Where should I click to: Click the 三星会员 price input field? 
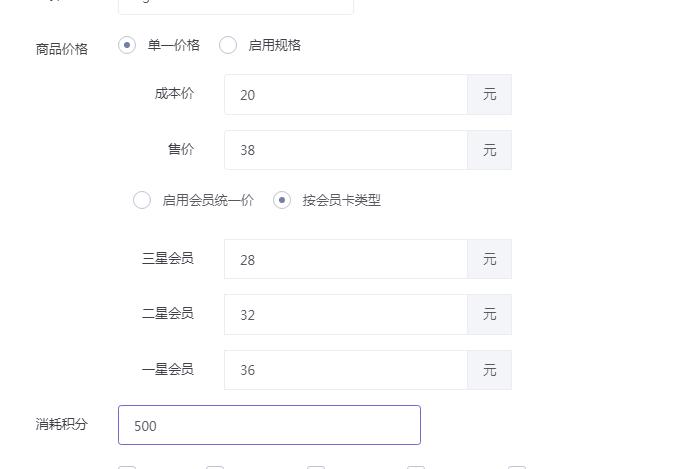point(345,260)
